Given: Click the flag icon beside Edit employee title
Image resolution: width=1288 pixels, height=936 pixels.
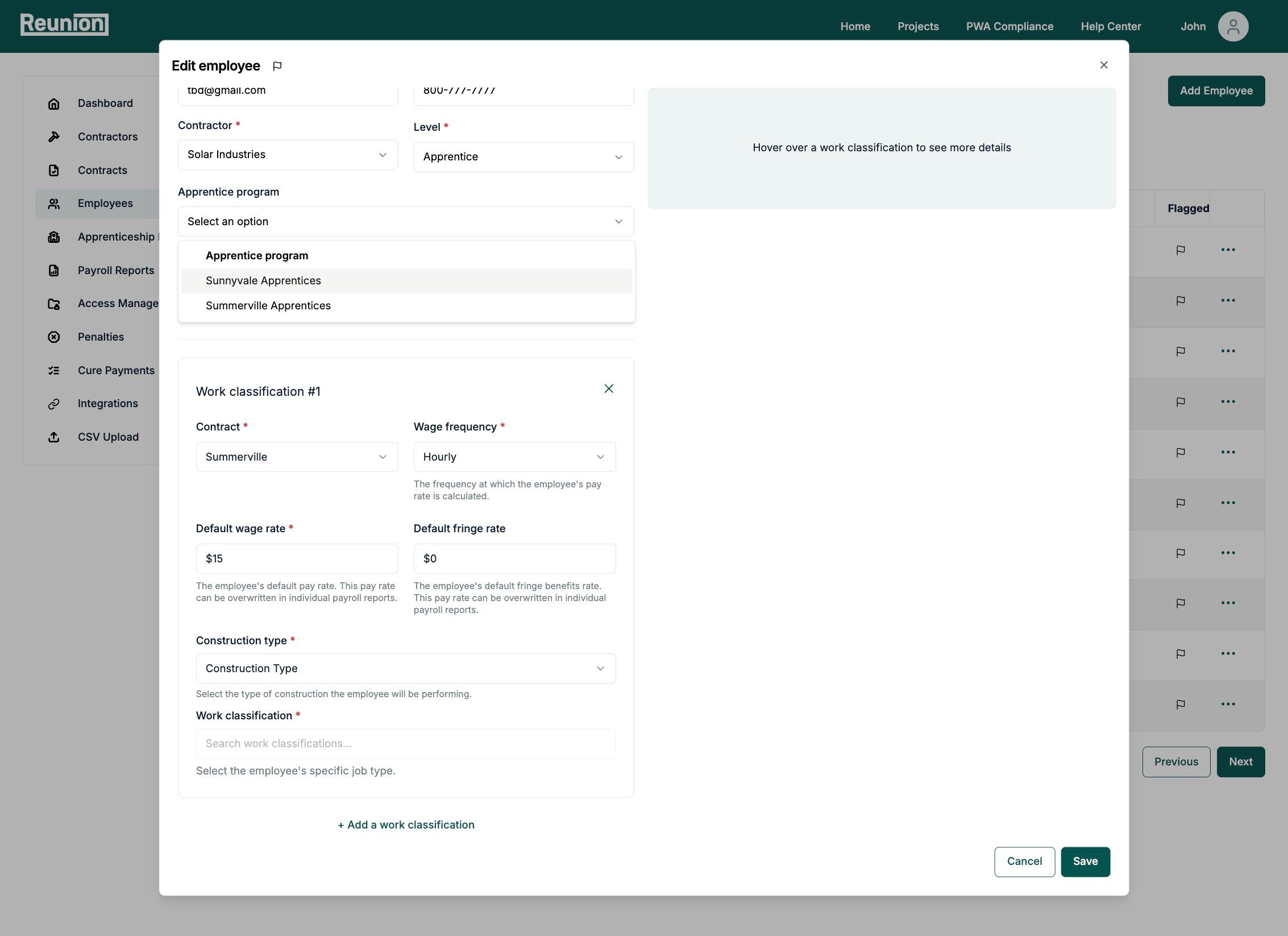Looking at the screenshot, I should 278,66.
